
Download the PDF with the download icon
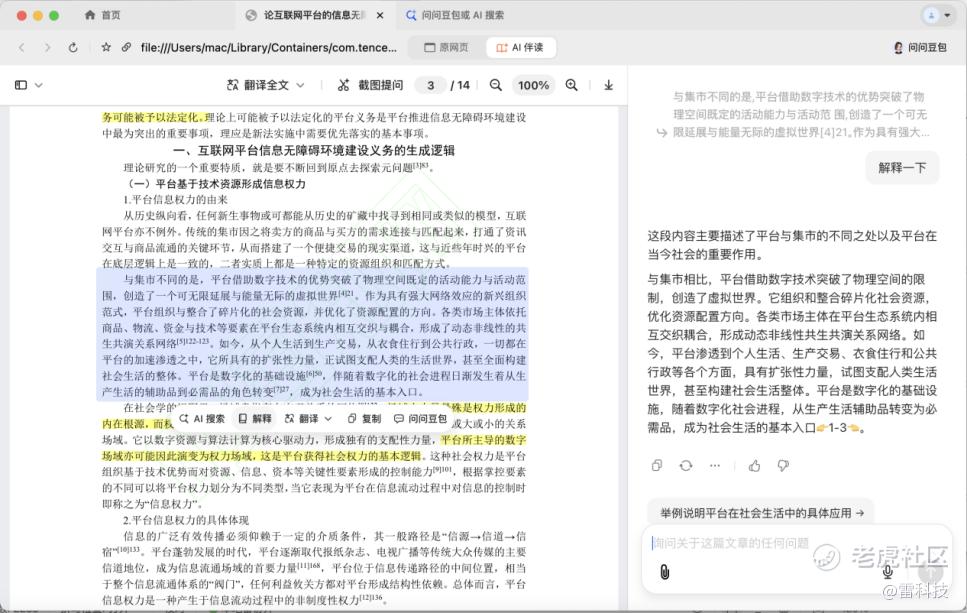point(609,85)
